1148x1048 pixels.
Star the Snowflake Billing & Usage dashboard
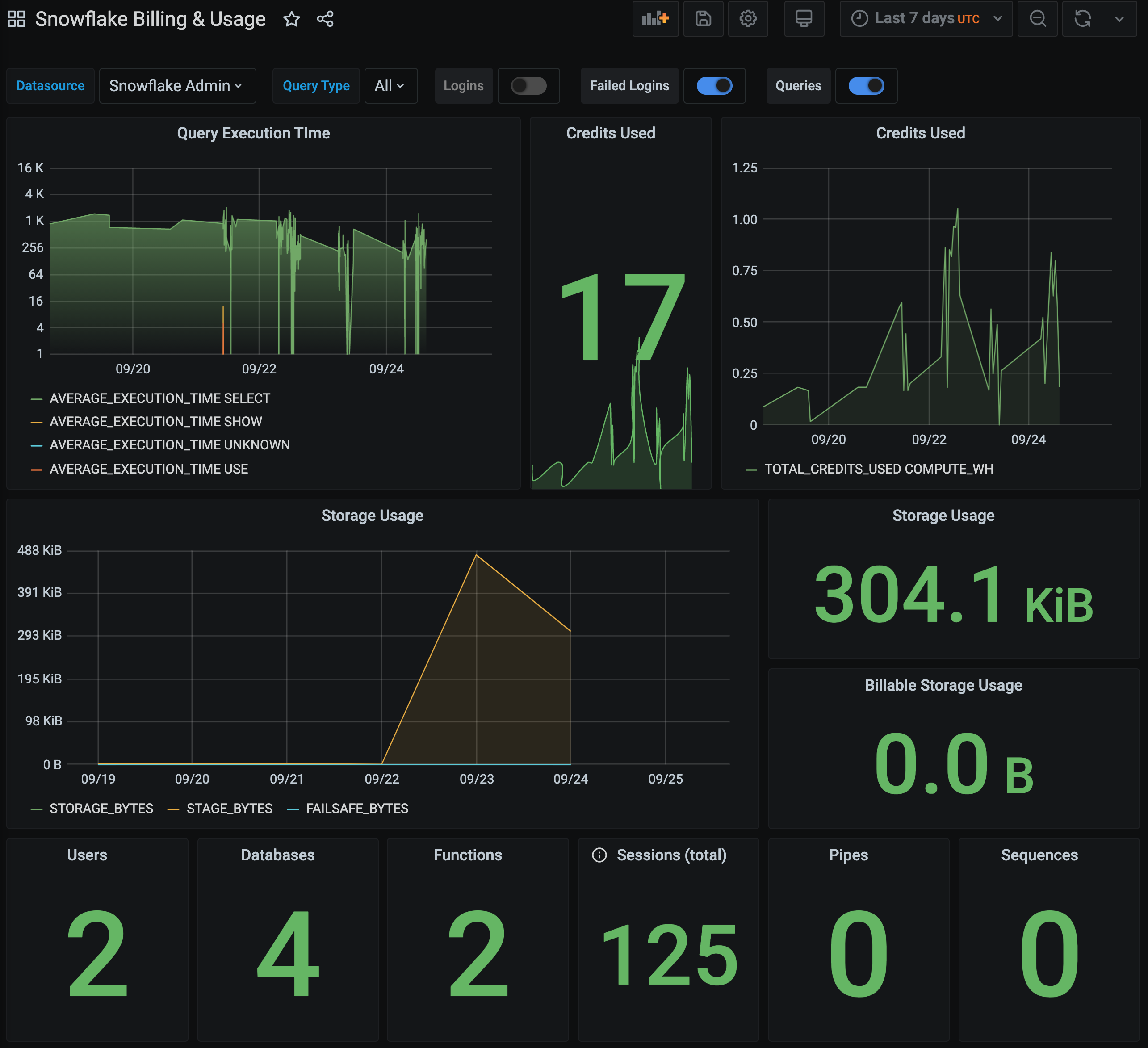pos(292,19)
